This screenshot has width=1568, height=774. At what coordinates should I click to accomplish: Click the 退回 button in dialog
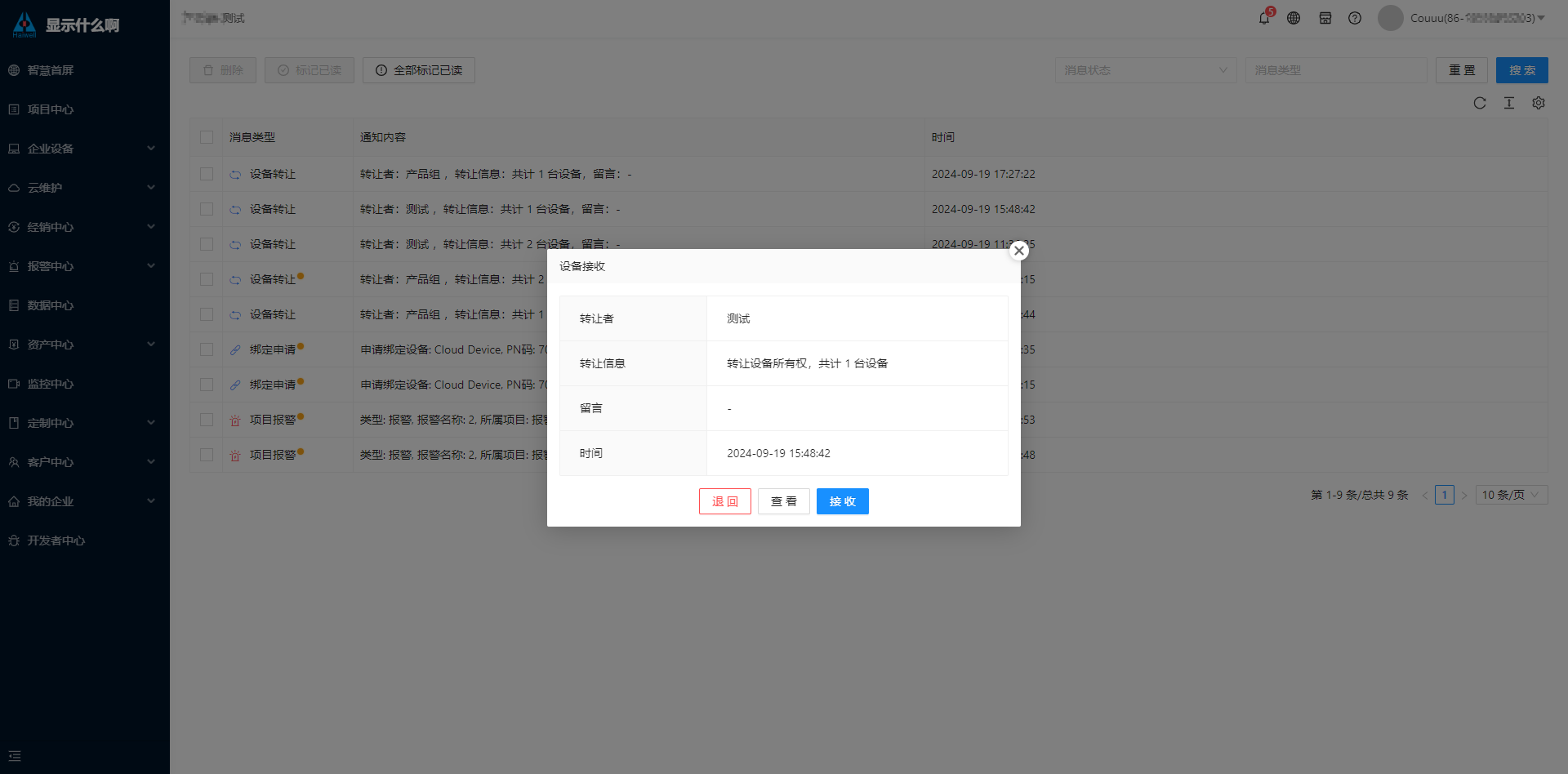(725, 501)
